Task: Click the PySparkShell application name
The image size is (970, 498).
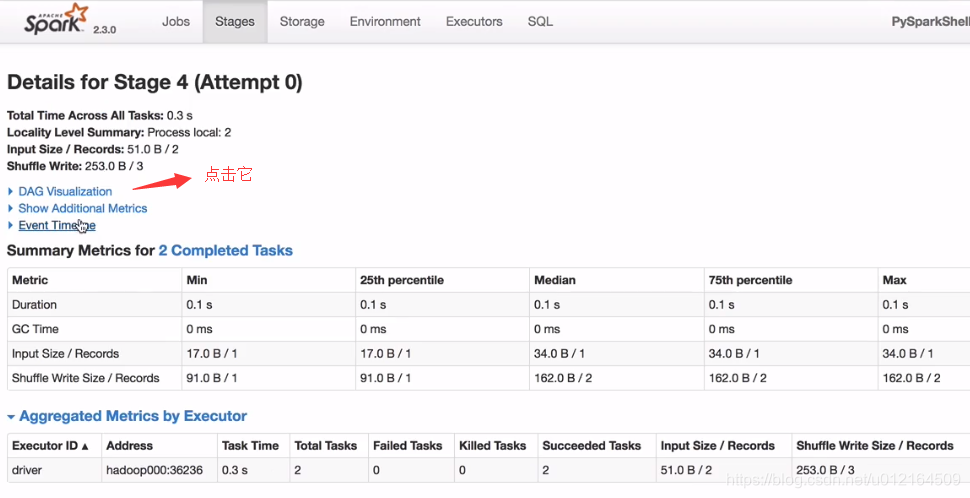Action: click(930, 21)
